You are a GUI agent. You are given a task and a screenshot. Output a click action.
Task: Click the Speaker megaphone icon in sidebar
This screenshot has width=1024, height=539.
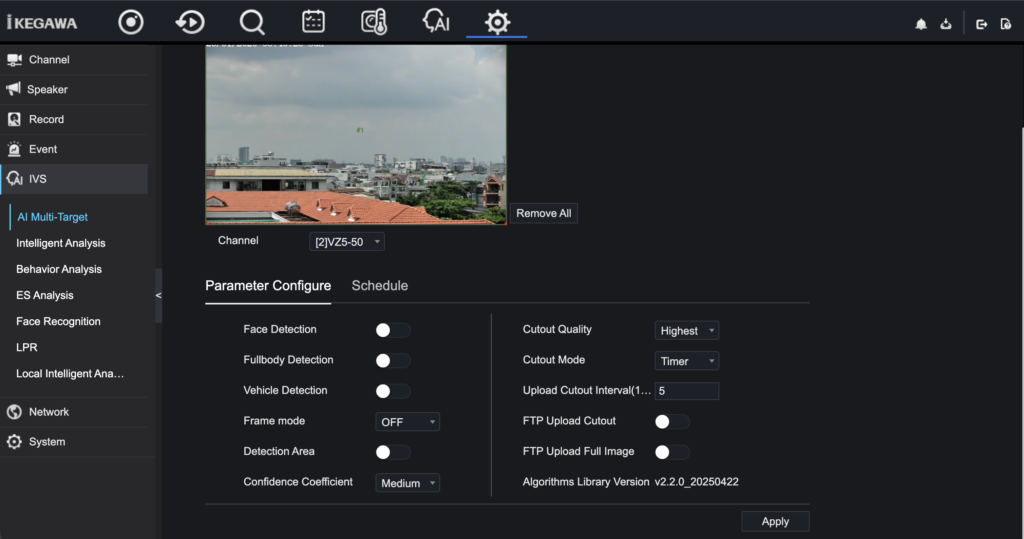(x=14, y=89)
